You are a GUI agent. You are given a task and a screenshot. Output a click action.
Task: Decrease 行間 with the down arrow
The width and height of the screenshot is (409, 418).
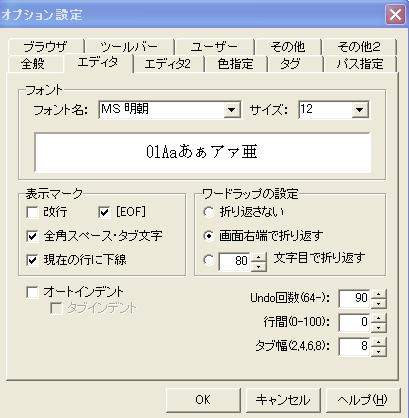pyautogui.click(x=379, y=327)
